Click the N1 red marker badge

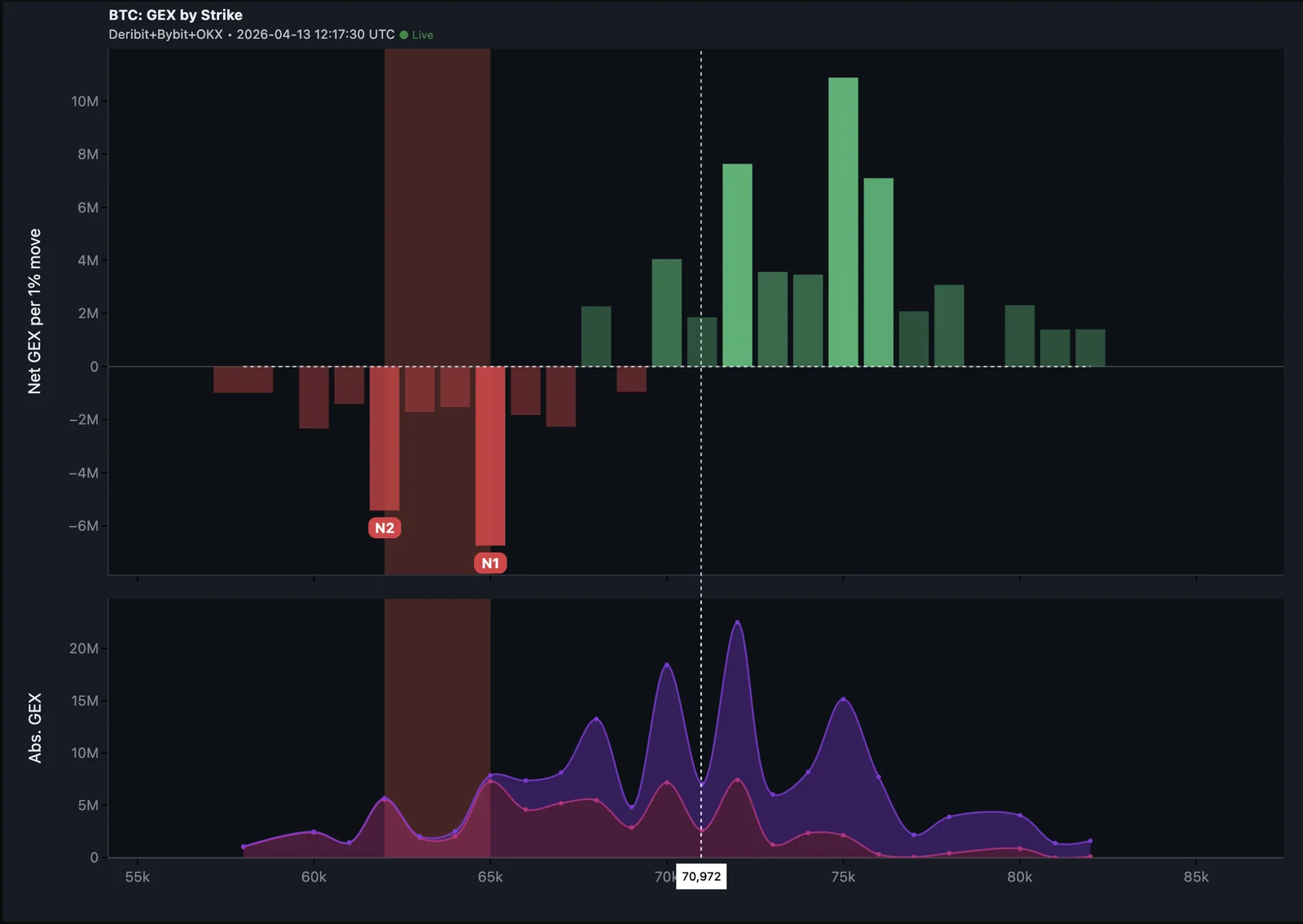tap(490, 563)
